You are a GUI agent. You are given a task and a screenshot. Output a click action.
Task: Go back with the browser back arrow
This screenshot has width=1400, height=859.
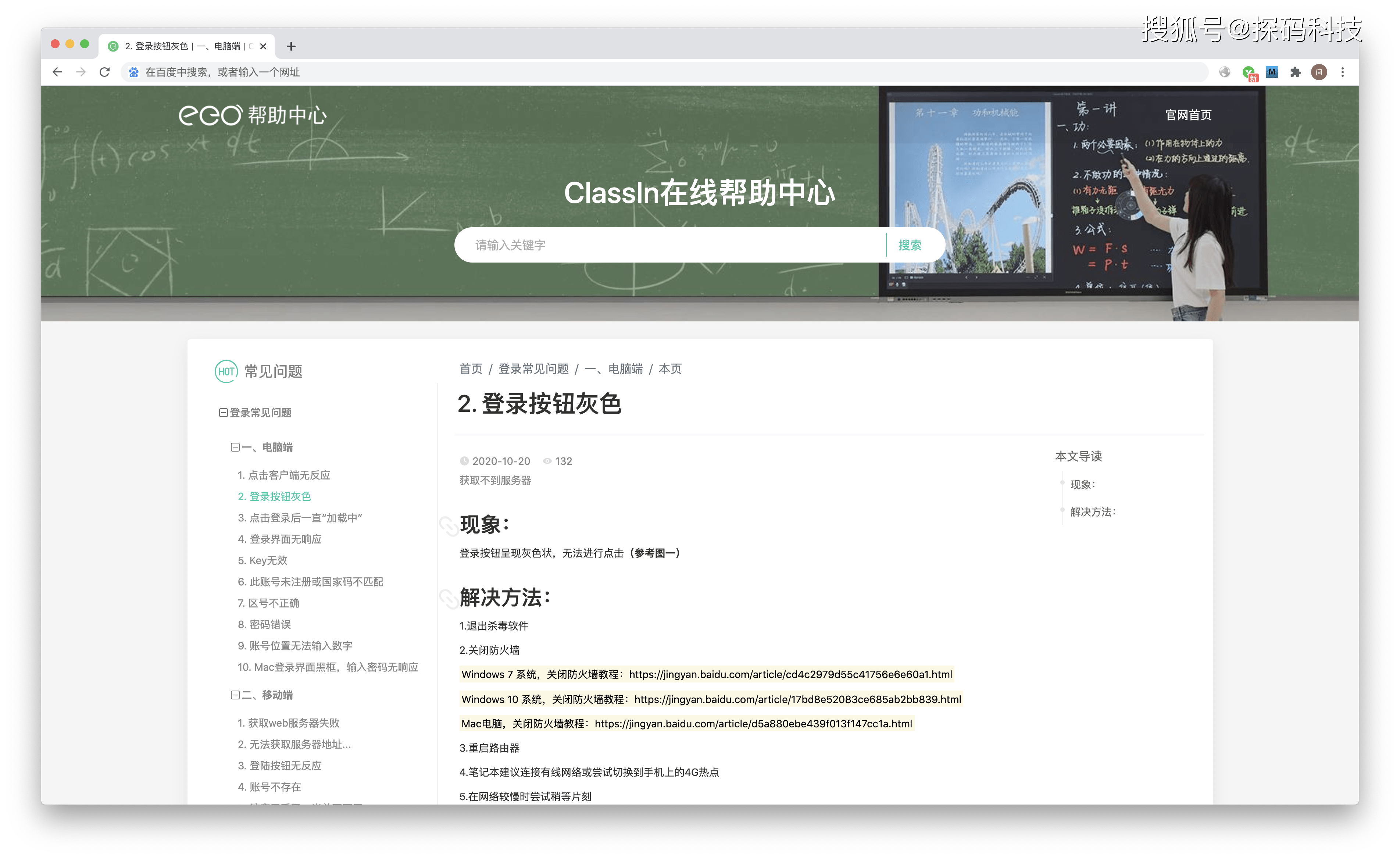point(57,72)
